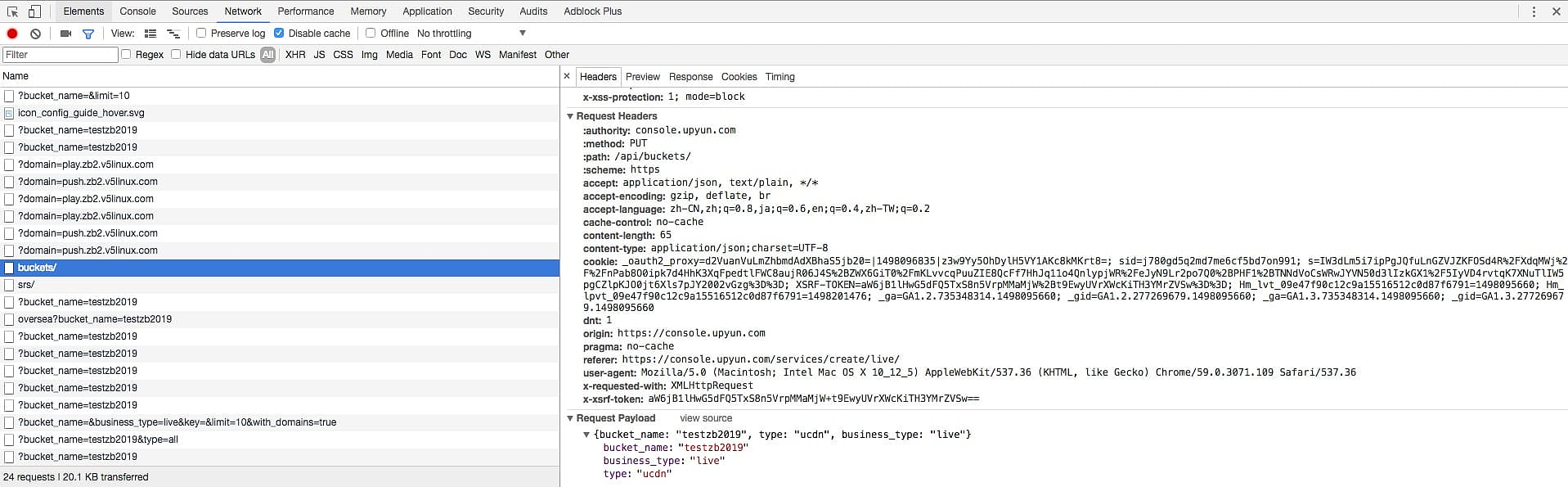This screenshot has height=487, width=1568.
Task: Open the No throttling dropdown
Action: 470,34
